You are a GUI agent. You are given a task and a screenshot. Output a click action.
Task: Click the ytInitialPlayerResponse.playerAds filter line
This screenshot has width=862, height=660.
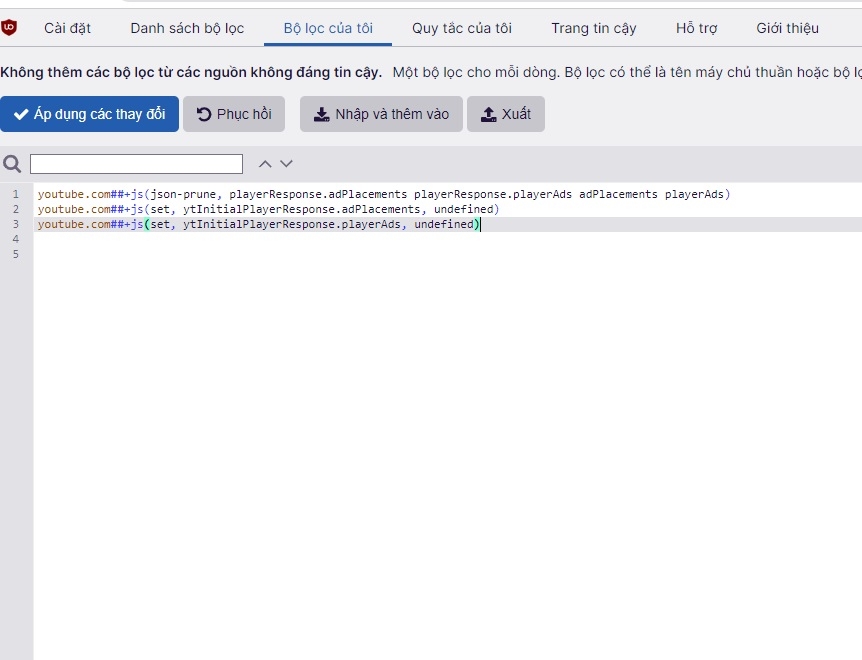coord(258,224)
